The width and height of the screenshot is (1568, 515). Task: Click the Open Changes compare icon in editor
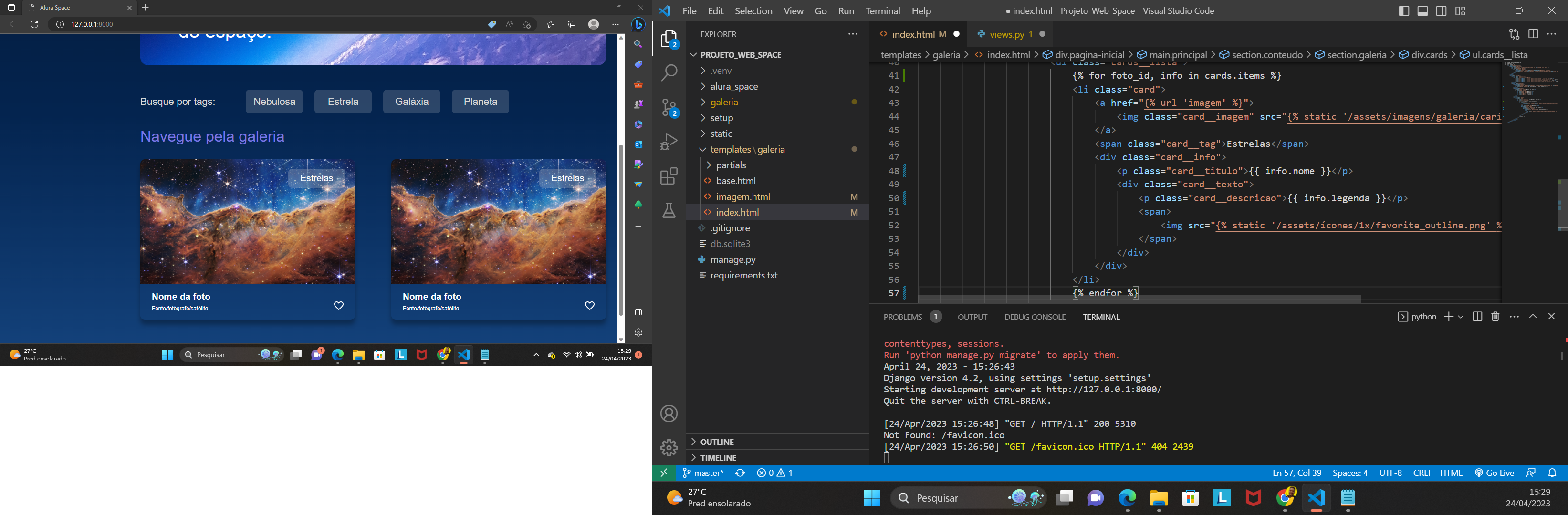[1515, 34]
